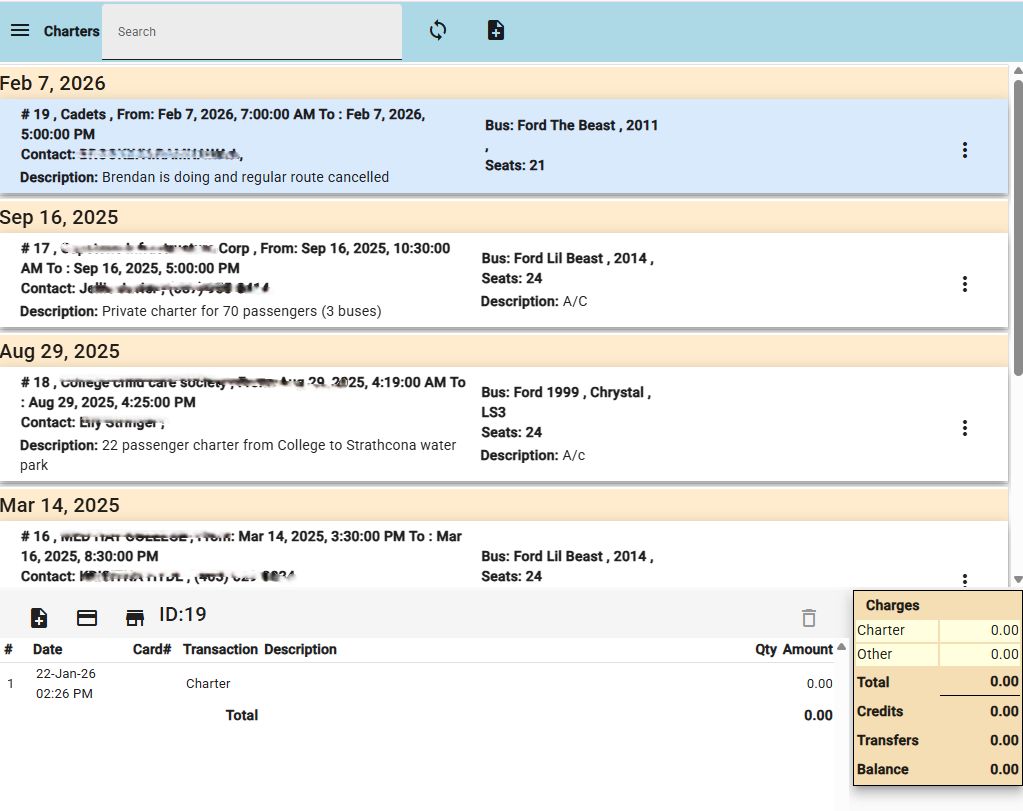Add new transaction for ID:19
1023x811 pixels.
point(39,617)
